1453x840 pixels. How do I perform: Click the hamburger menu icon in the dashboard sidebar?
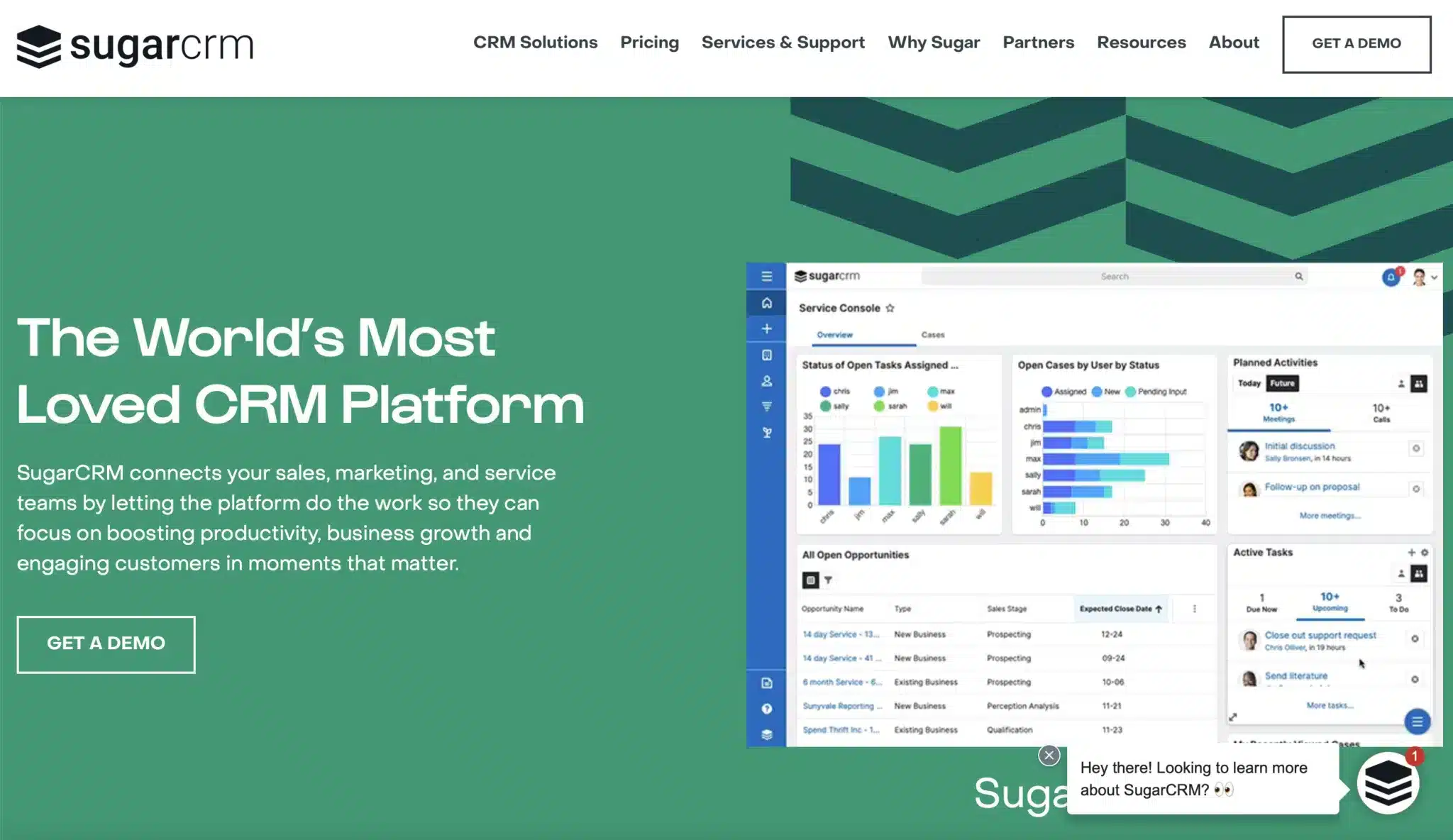click(766, 277)
